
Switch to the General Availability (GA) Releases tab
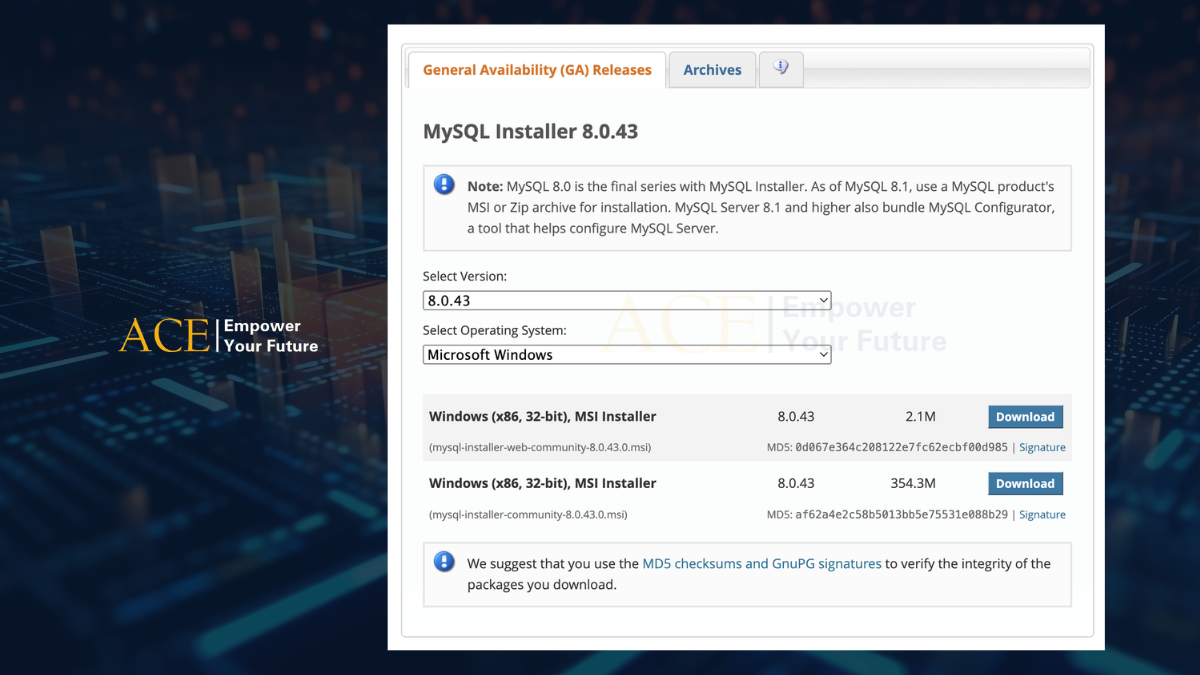(x=537, y=70)
